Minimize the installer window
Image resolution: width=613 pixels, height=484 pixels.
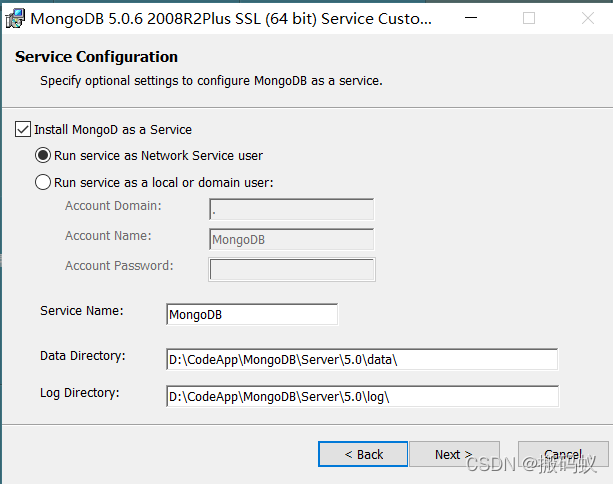pos(471,18)
